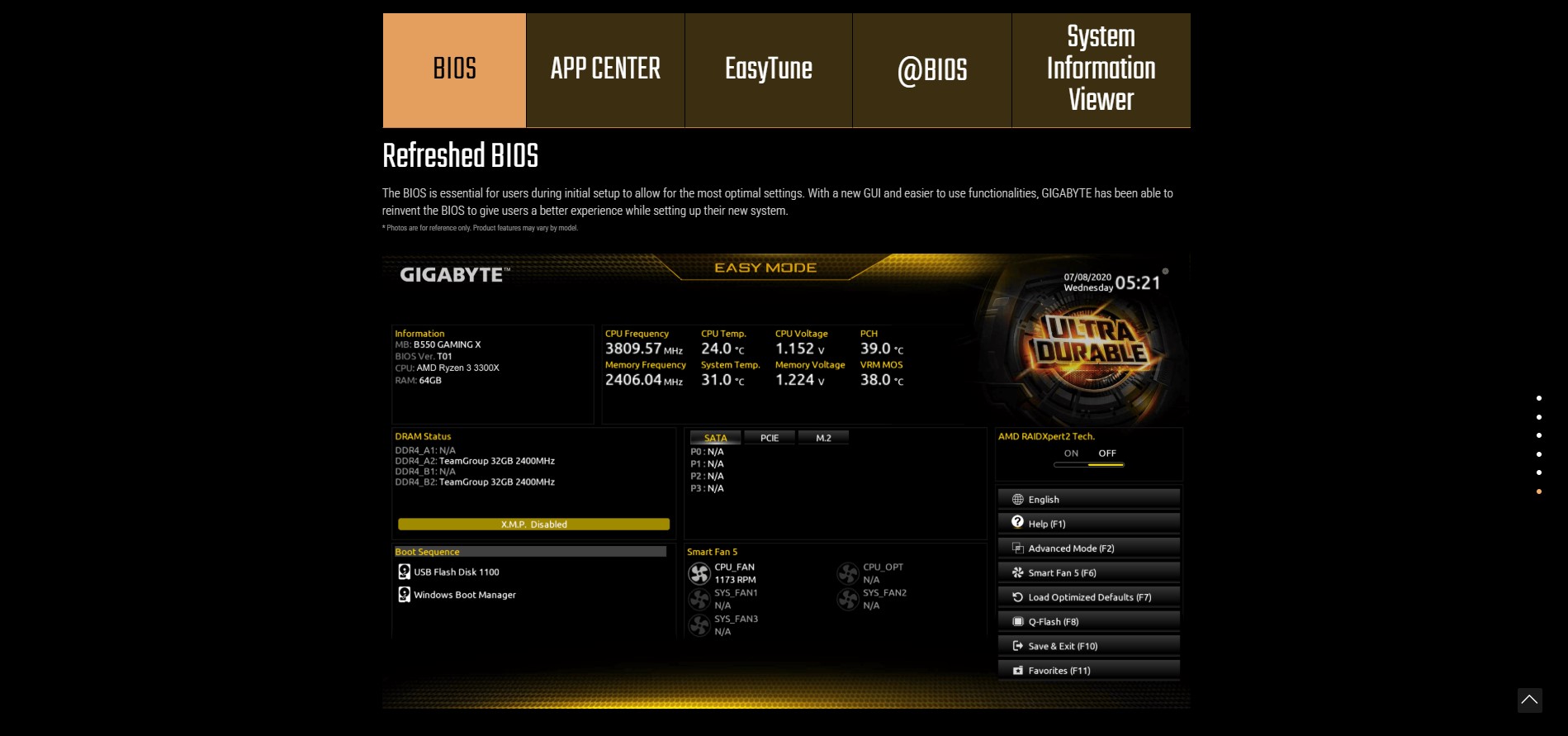Switch to the PCIE tab
Image resolution: width=1568 pixels, height=736 pixels.
click(770, 438)
